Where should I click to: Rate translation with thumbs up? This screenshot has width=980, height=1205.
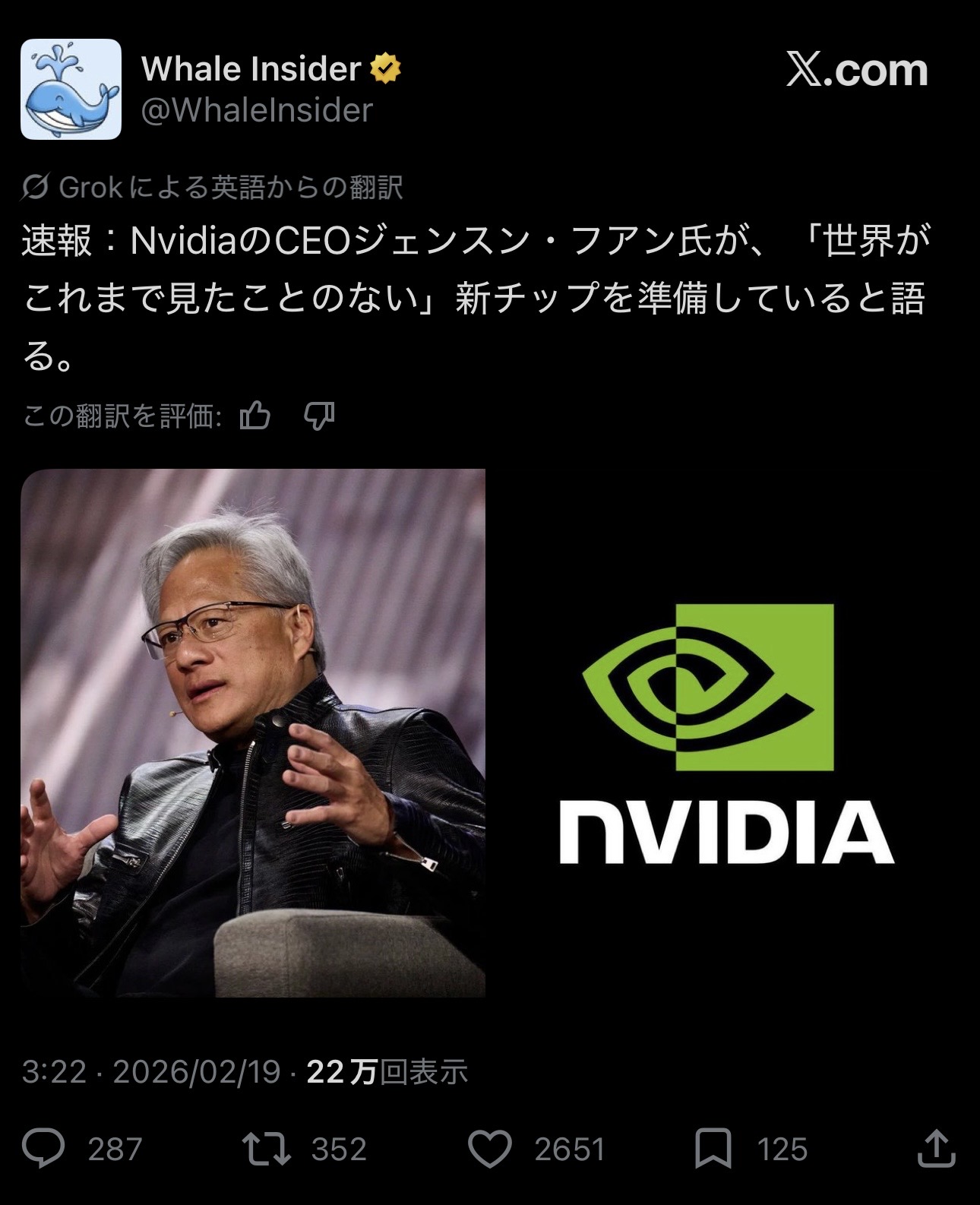[255, 416]
